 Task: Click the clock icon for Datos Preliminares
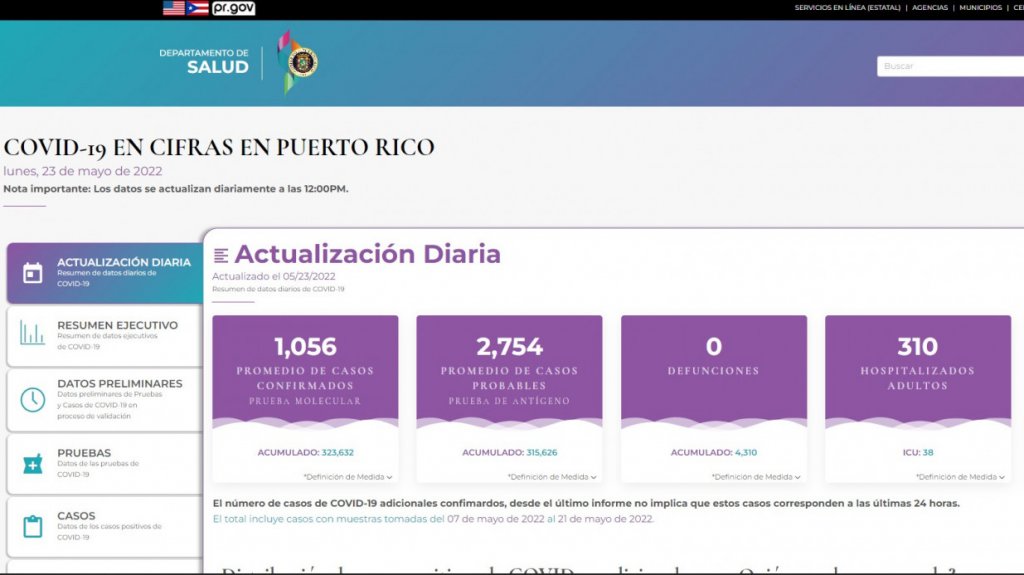[x=33, y=400]
